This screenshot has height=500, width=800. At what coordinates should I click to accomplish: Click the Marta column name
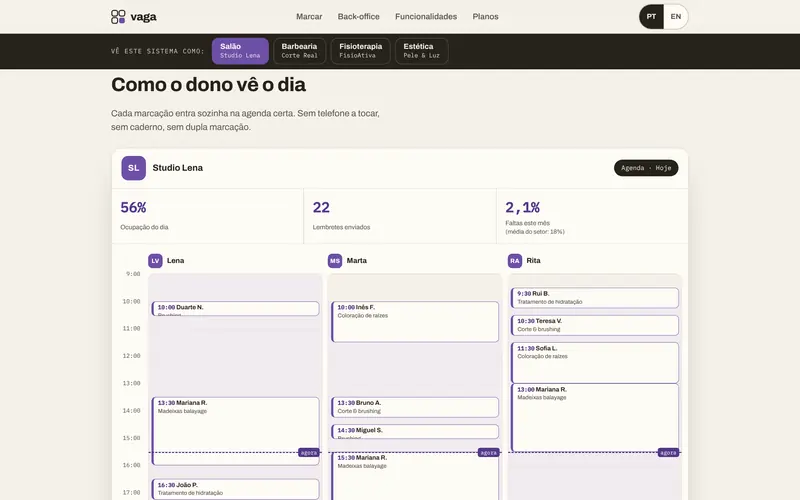tap(357, 261)
